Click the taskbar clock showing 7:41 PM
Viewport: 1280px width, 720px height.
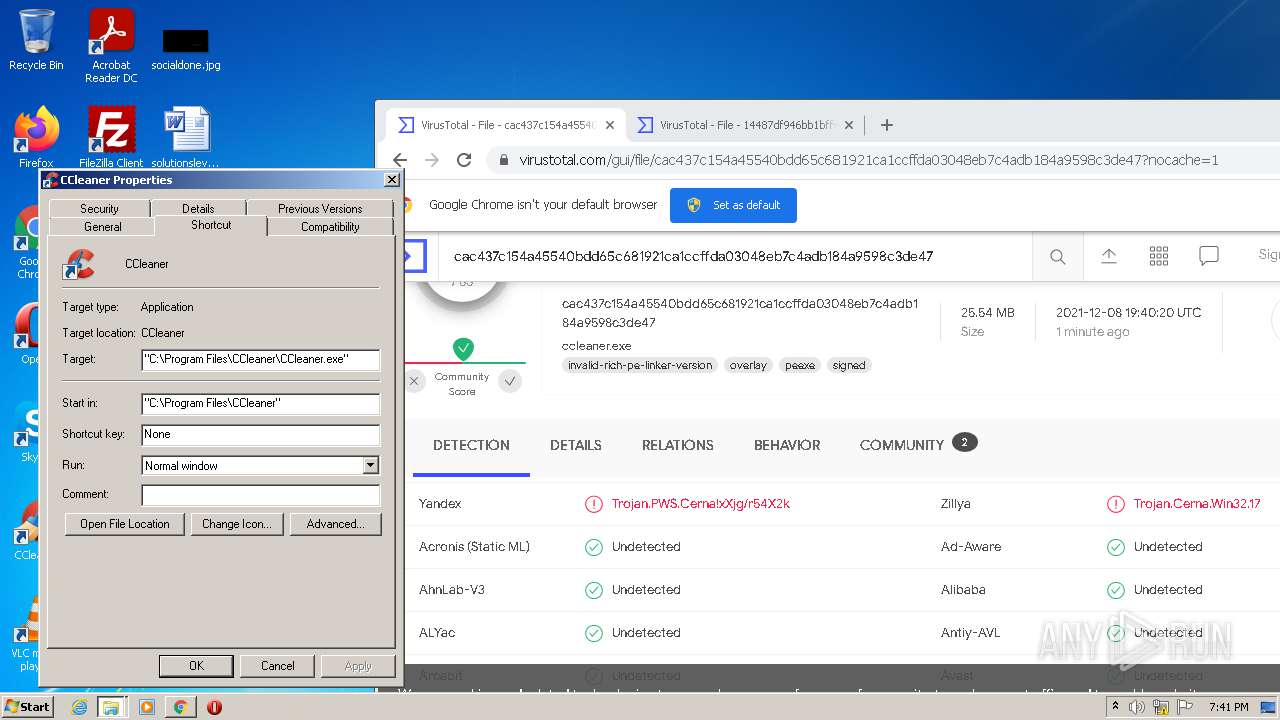click(x=1228, y=707)
